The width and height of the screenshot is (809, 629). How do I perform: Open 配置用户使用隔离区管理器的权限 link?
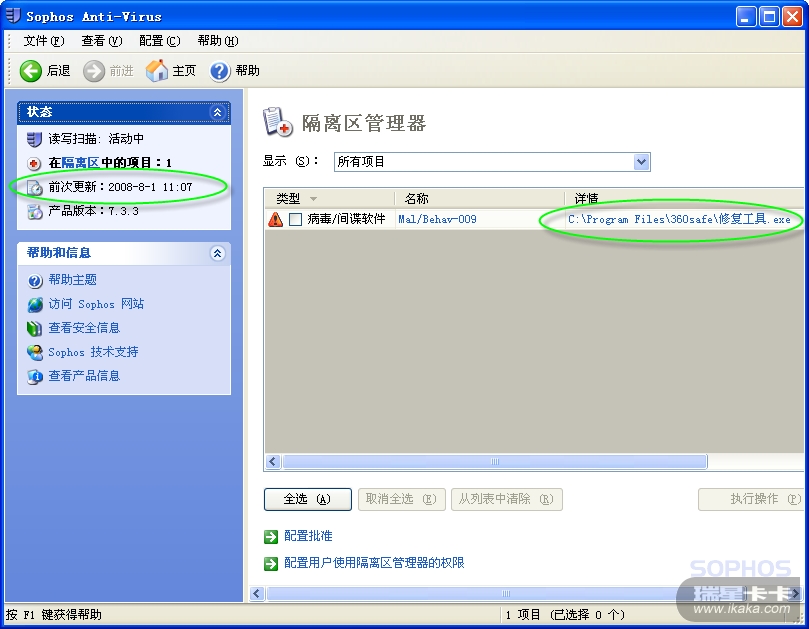(x=374, y=563)
